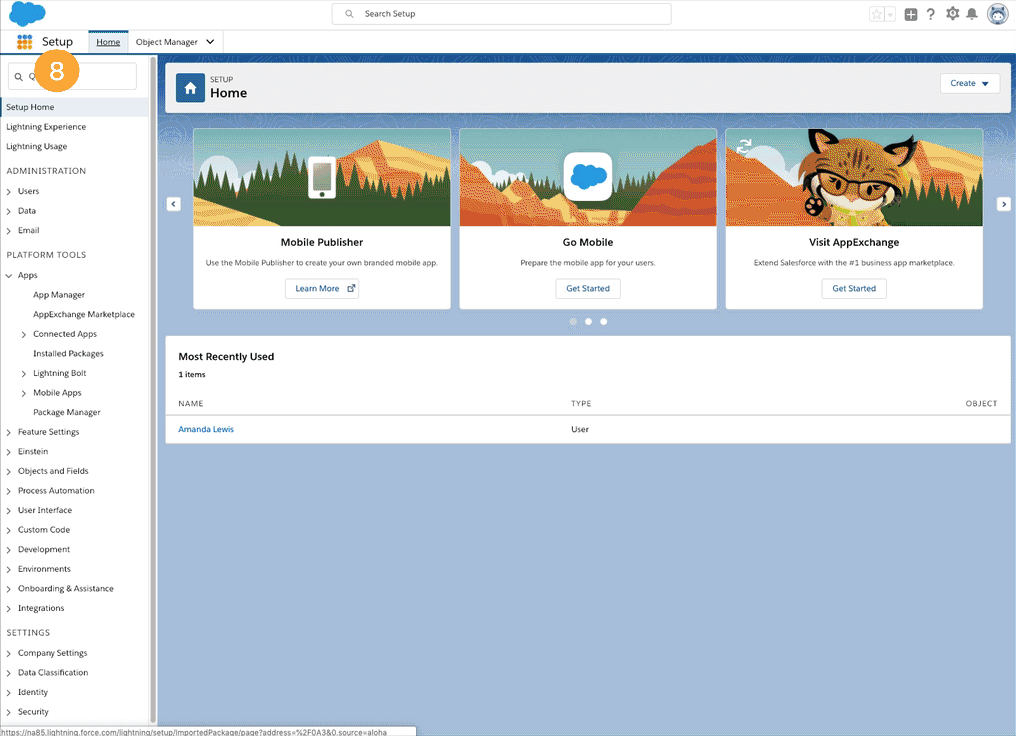The height and width of the screenshot is (736, 1016).
Task: Click the Quick Find magnifier icon
Action: pyautogui.click(x=19, y=77)
